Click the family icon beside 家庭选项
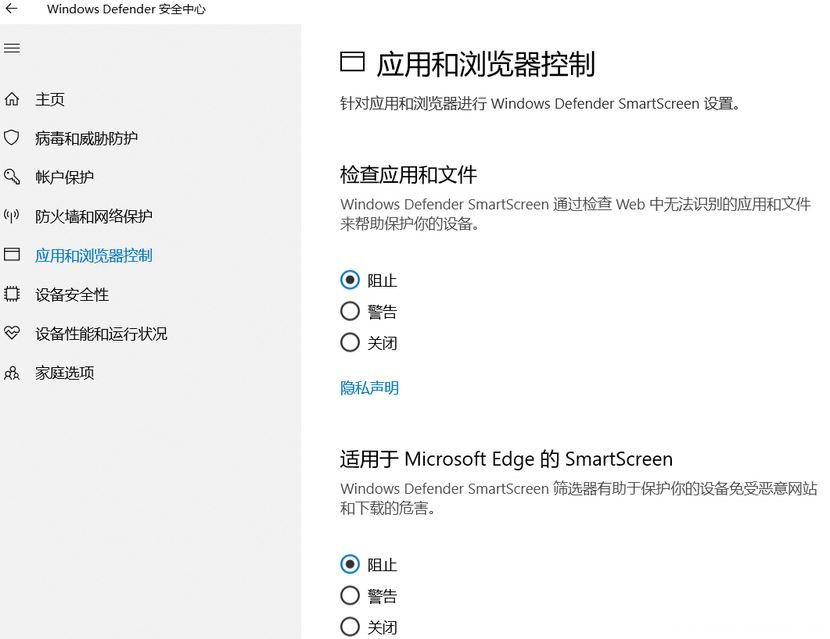This screenshot has height=639, width=830. [12, 373]
